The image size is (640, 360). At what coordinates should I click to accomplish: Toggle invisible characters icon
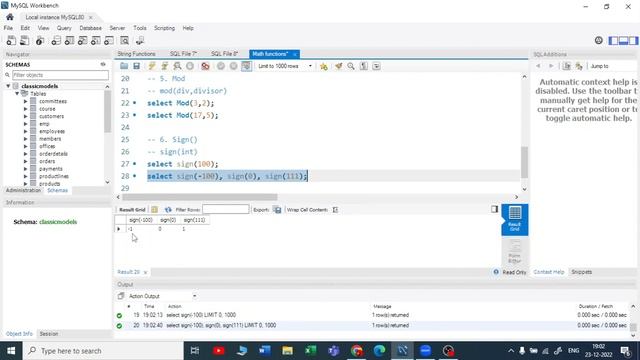click(364, 66)
